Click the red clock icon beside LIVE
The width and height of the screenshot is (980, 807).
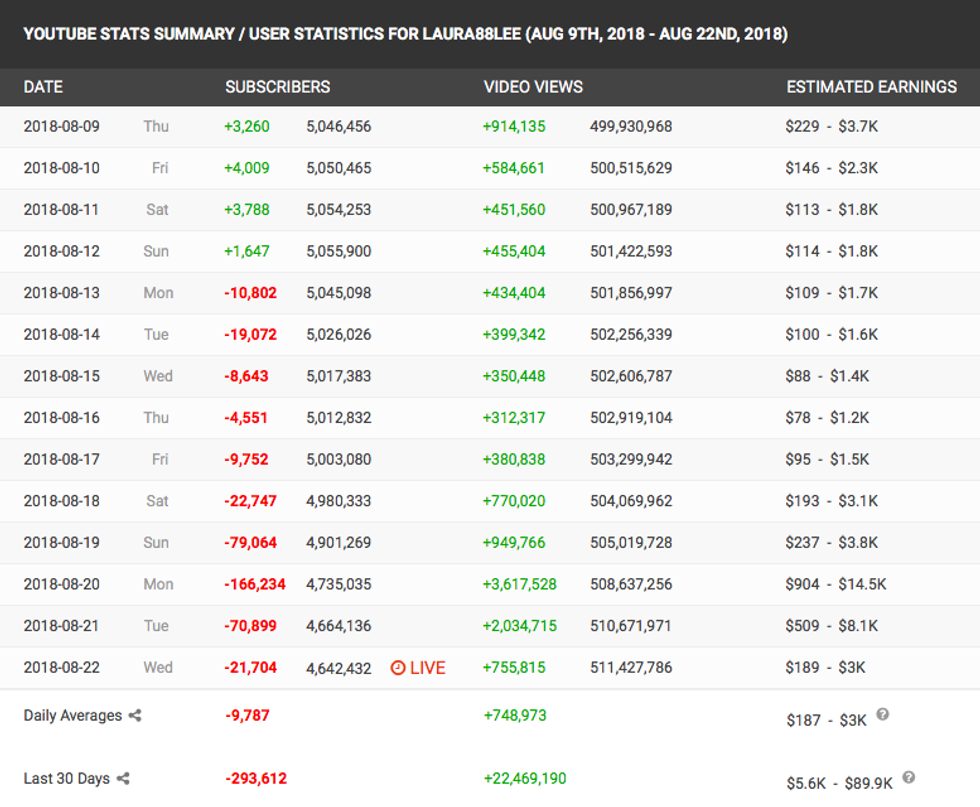point(398,668)
